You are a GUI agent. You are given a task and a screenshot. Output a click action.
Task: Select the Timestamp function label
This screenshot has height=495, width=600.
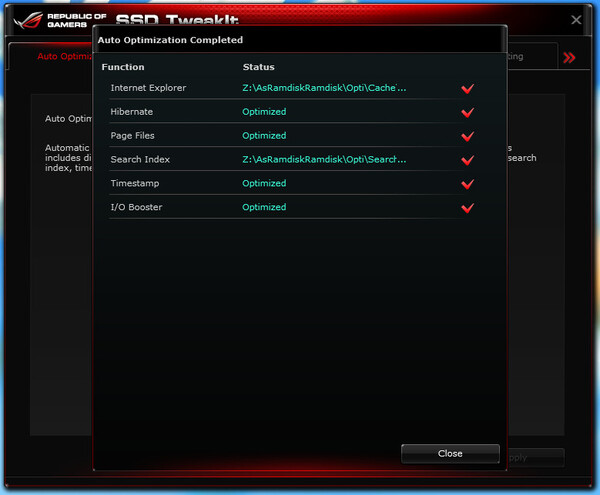tap(135, 183)
